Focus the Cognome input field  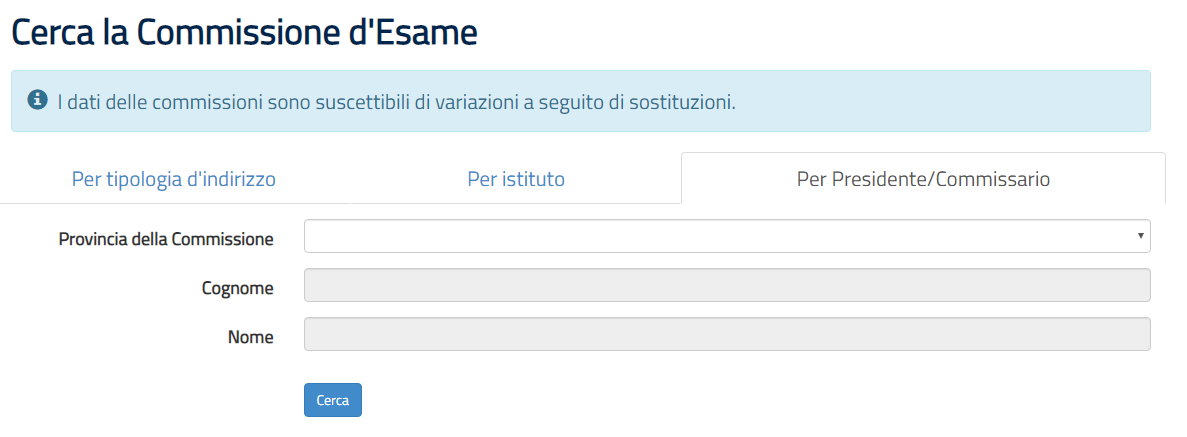click(727, 286)
